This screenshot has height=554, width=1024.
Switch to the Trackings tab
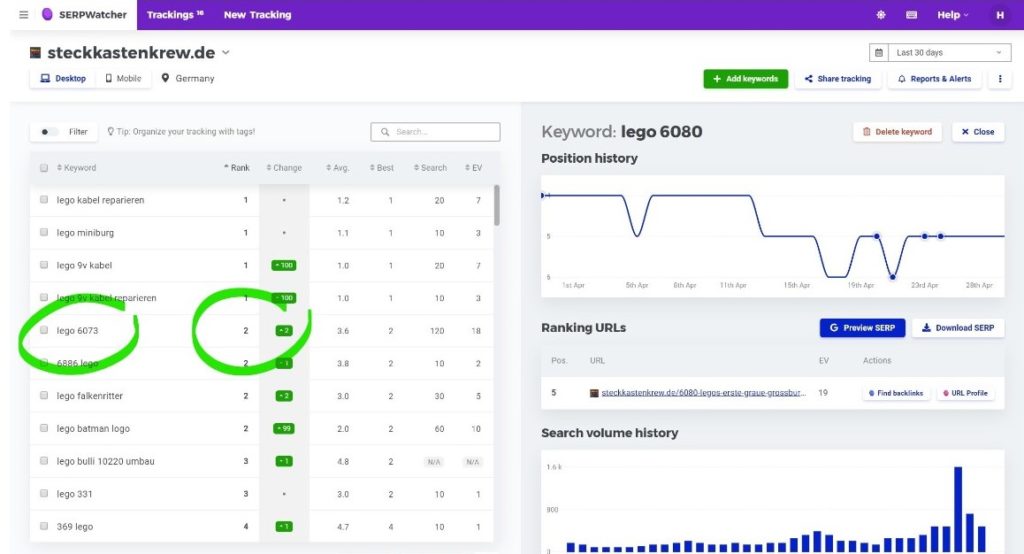[175, 14]
